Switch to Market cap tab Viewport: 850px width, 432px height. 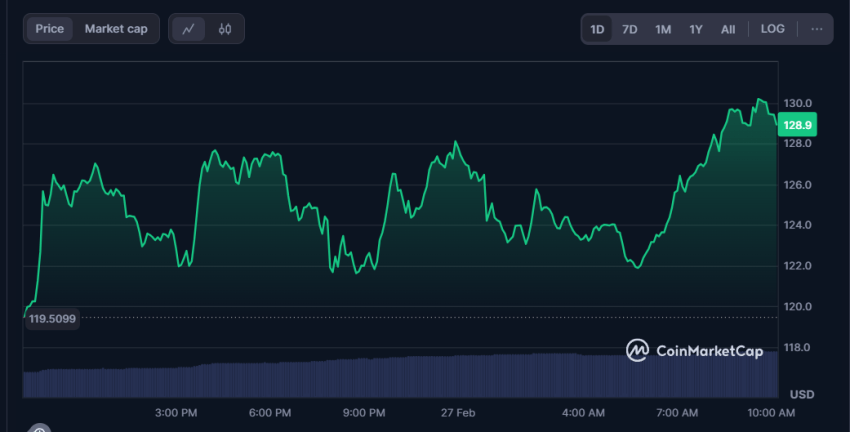(x=116, y=29)
